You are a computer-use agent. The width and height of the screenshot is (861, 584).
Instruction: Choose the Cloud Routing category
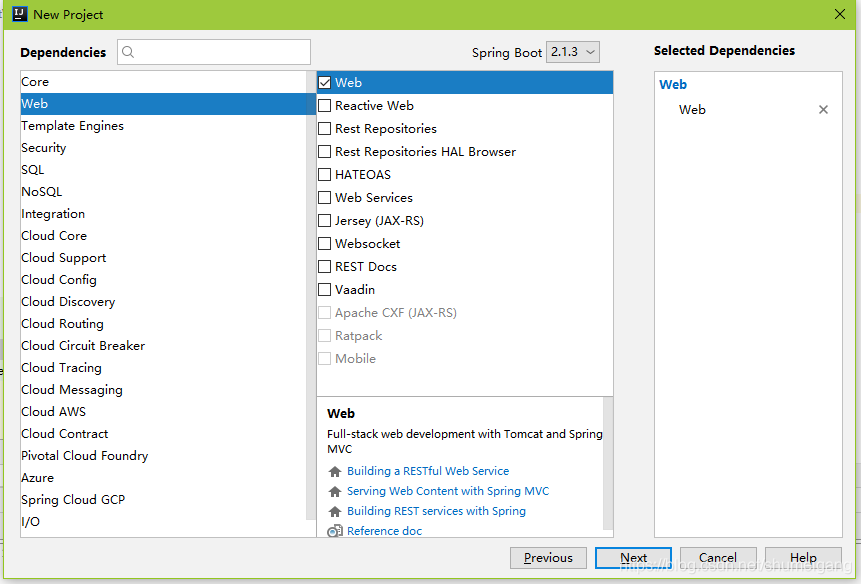[164, 323]
